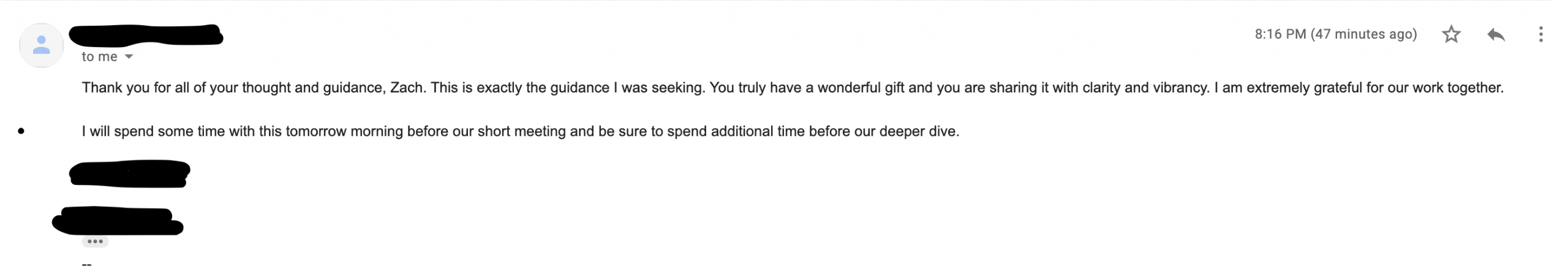Click the blacked-out sender name at top
Viewport: 1568px width, 270px height.
coord(146,35)
